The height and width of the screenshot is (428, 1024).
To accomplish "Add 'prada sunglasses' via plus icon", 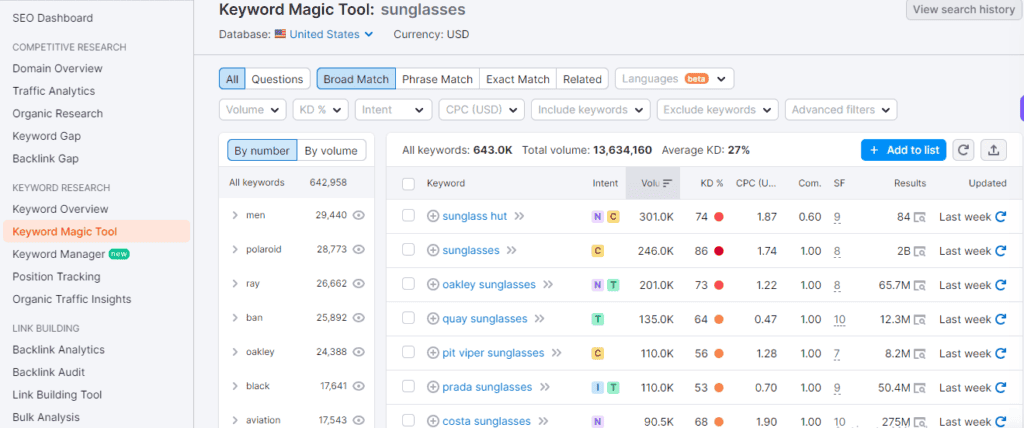I will (x=433, y=387).
